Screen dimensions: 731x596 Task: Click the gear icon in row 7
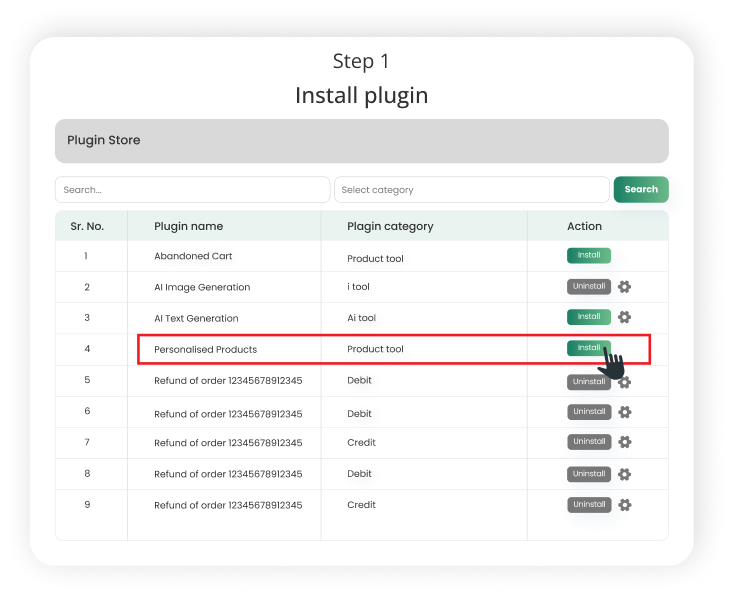click(625, 442)
